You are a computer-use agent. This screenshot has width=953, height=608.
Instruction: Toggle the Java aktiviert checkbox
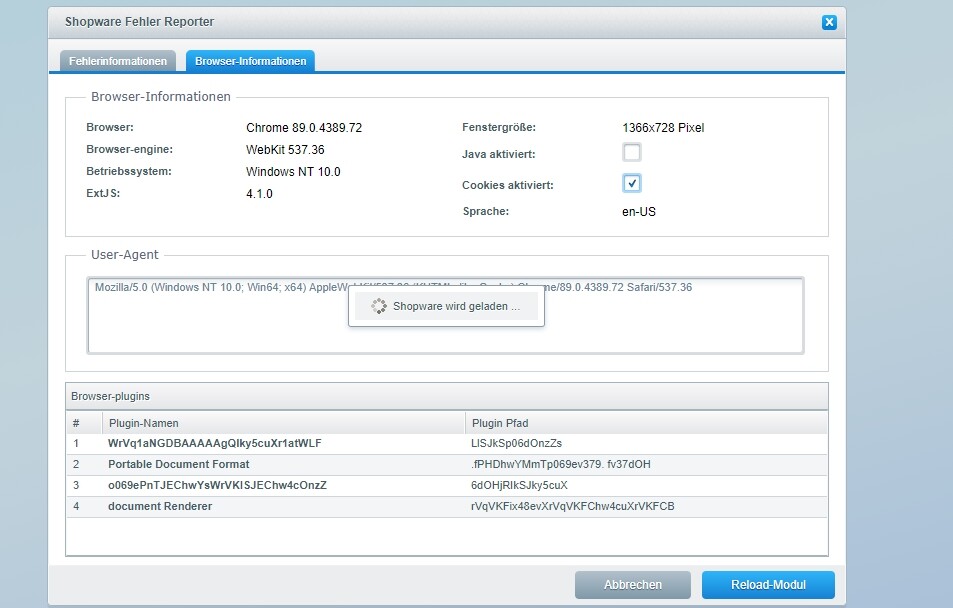point(631,152)
